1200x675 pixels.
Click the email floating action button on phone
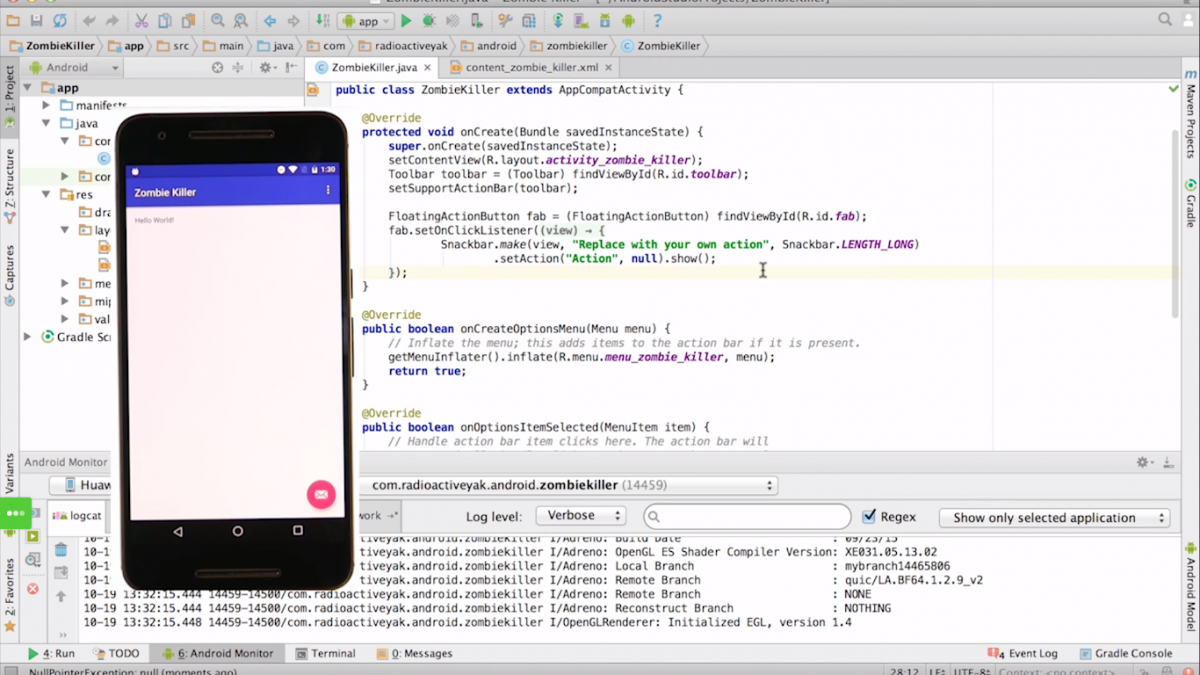pos(321,494)
